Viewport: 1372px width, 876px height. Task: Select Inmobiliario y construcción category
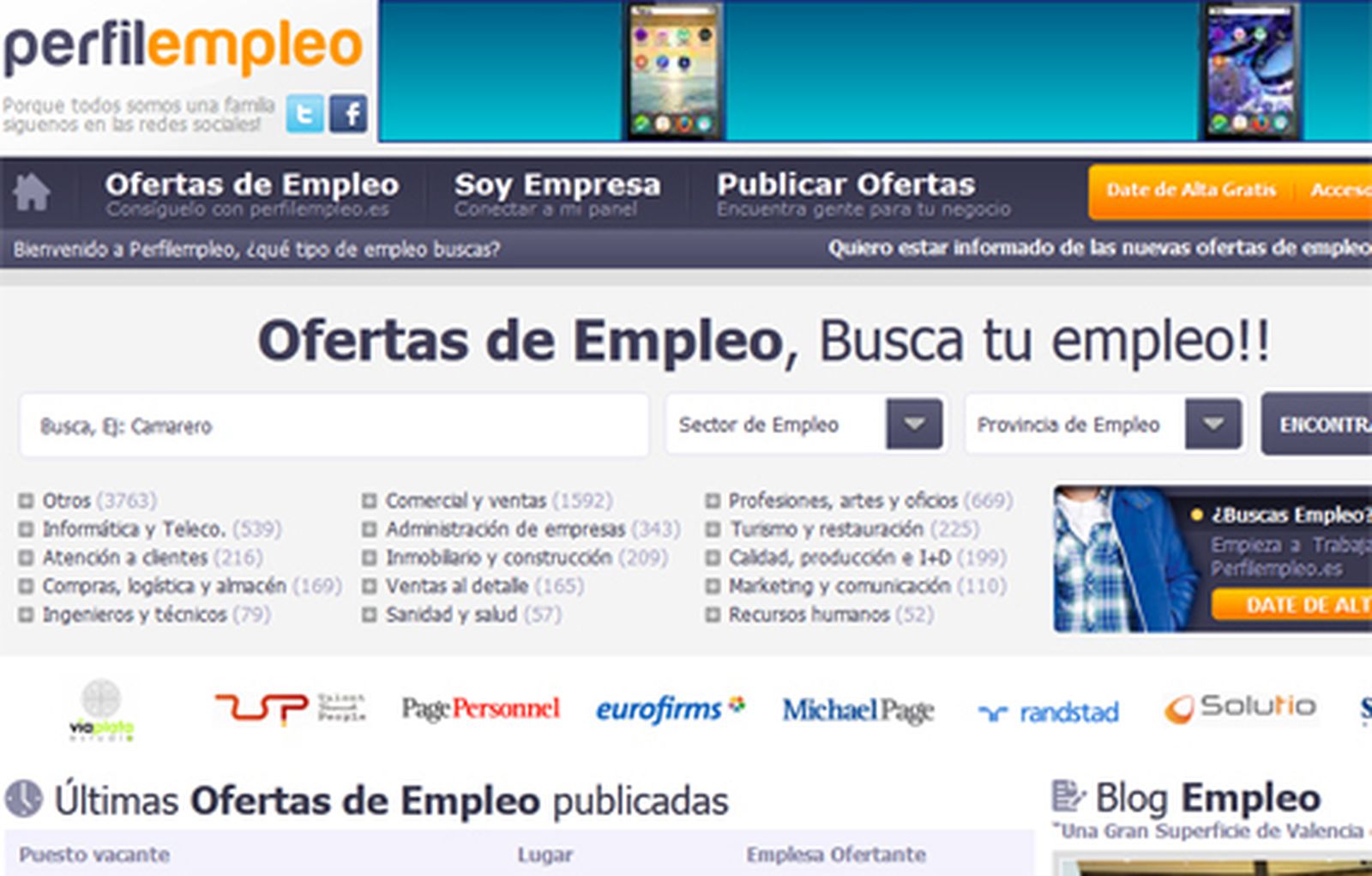click(x=527, y=558)
